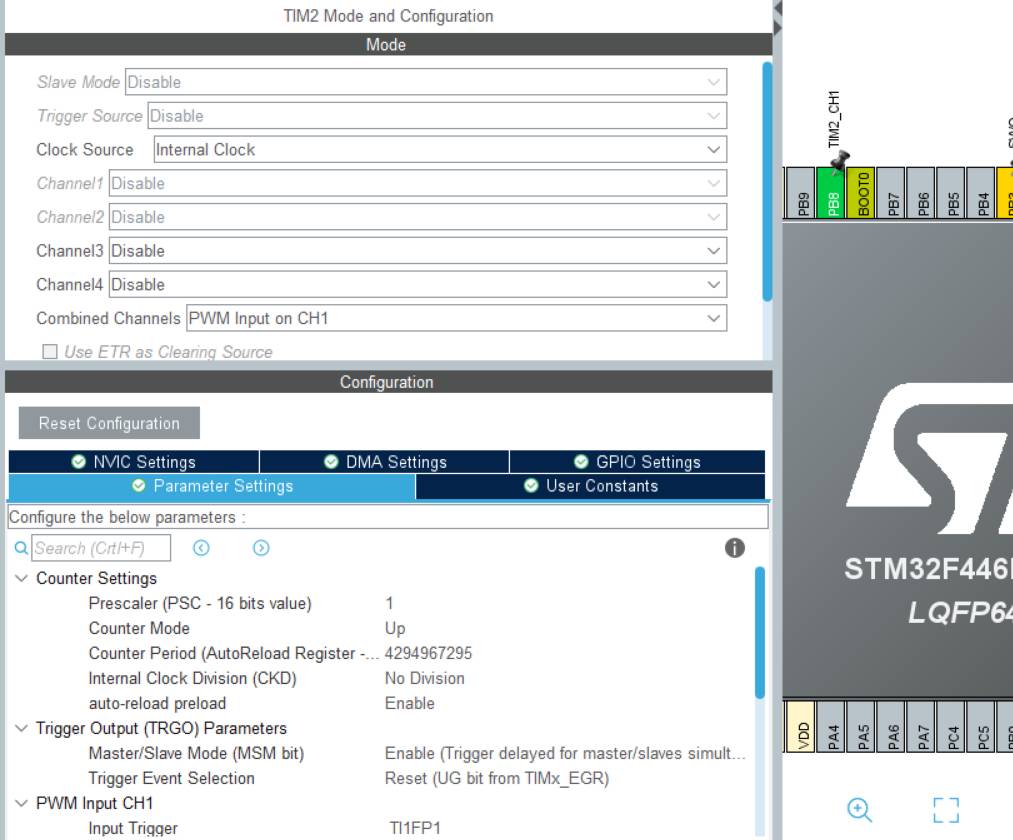Open the Channel3 dropdown
Viewport: 1013px width, 840px height.
tap(417, 251)
